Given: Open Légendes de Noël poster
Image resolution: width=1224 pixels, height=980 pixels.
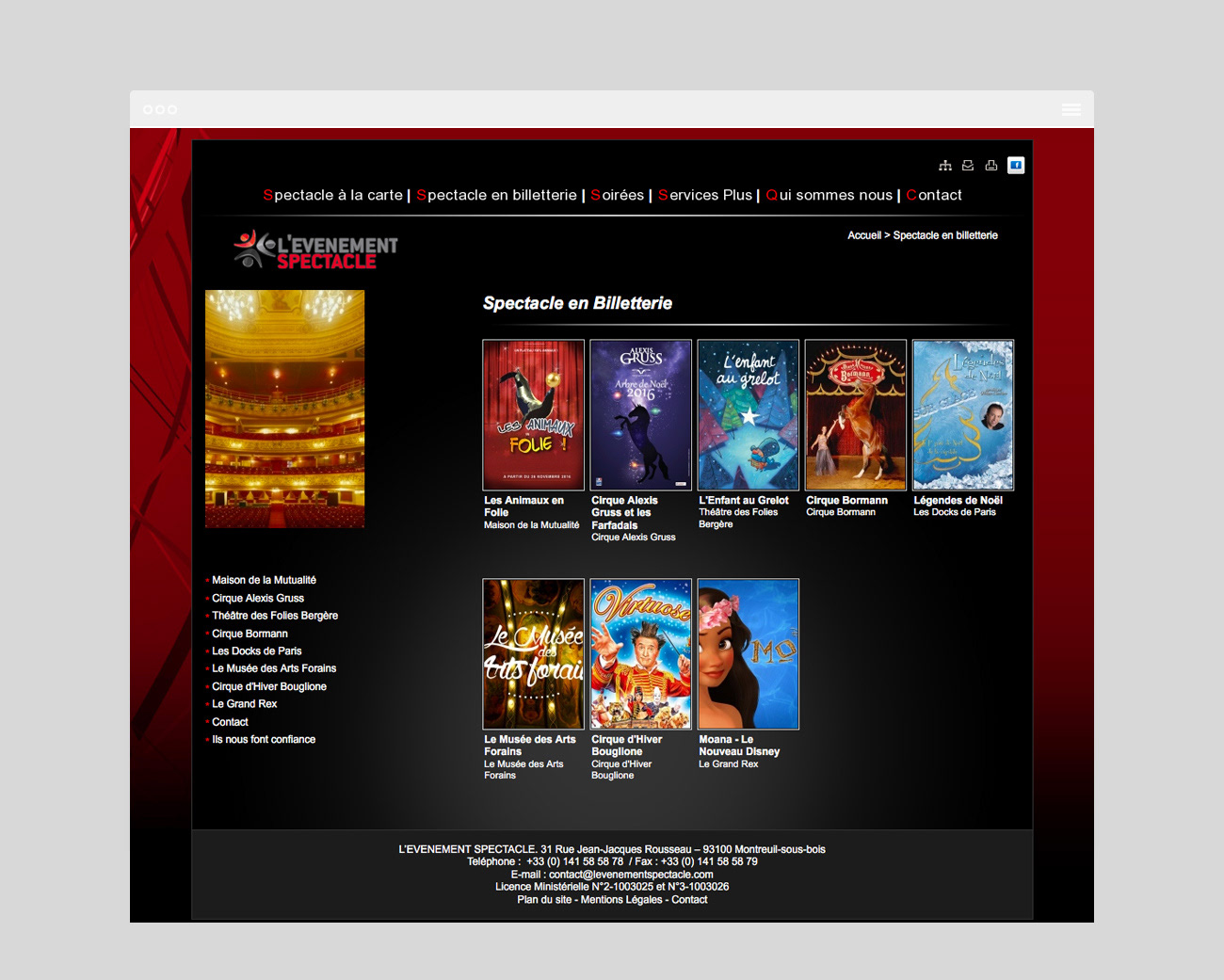Looking at the screenshot, I should click(963, 415).
